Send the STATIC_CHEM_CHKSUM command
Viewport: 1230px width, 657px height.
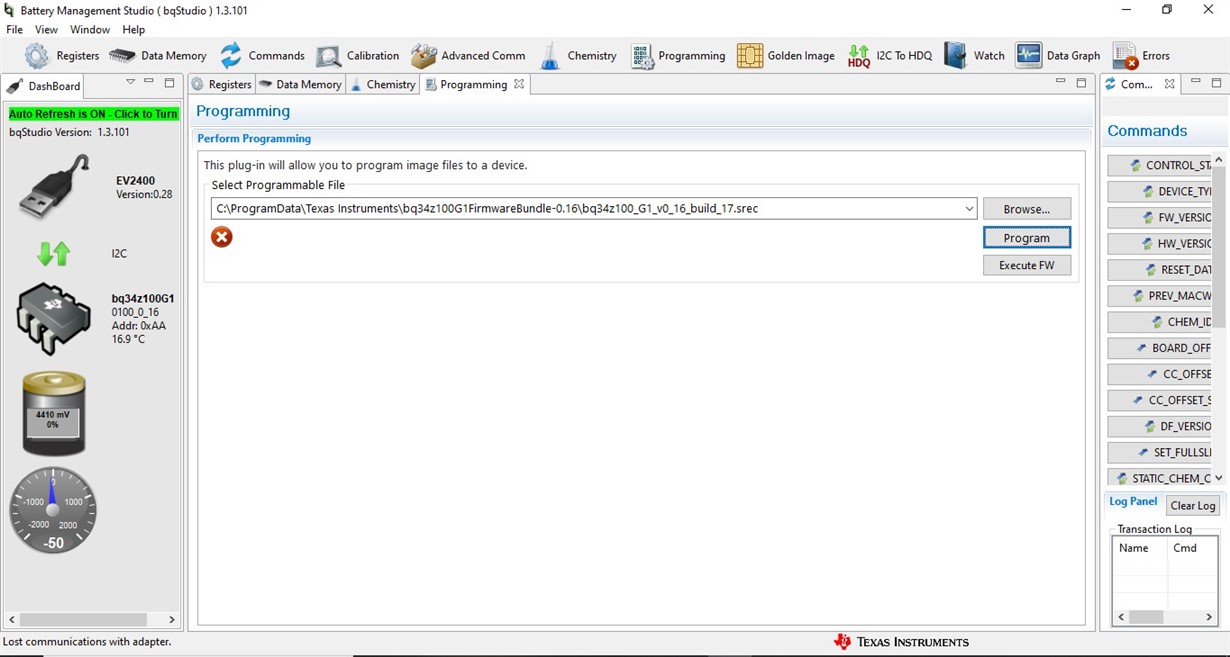(x=1159, y=478)
